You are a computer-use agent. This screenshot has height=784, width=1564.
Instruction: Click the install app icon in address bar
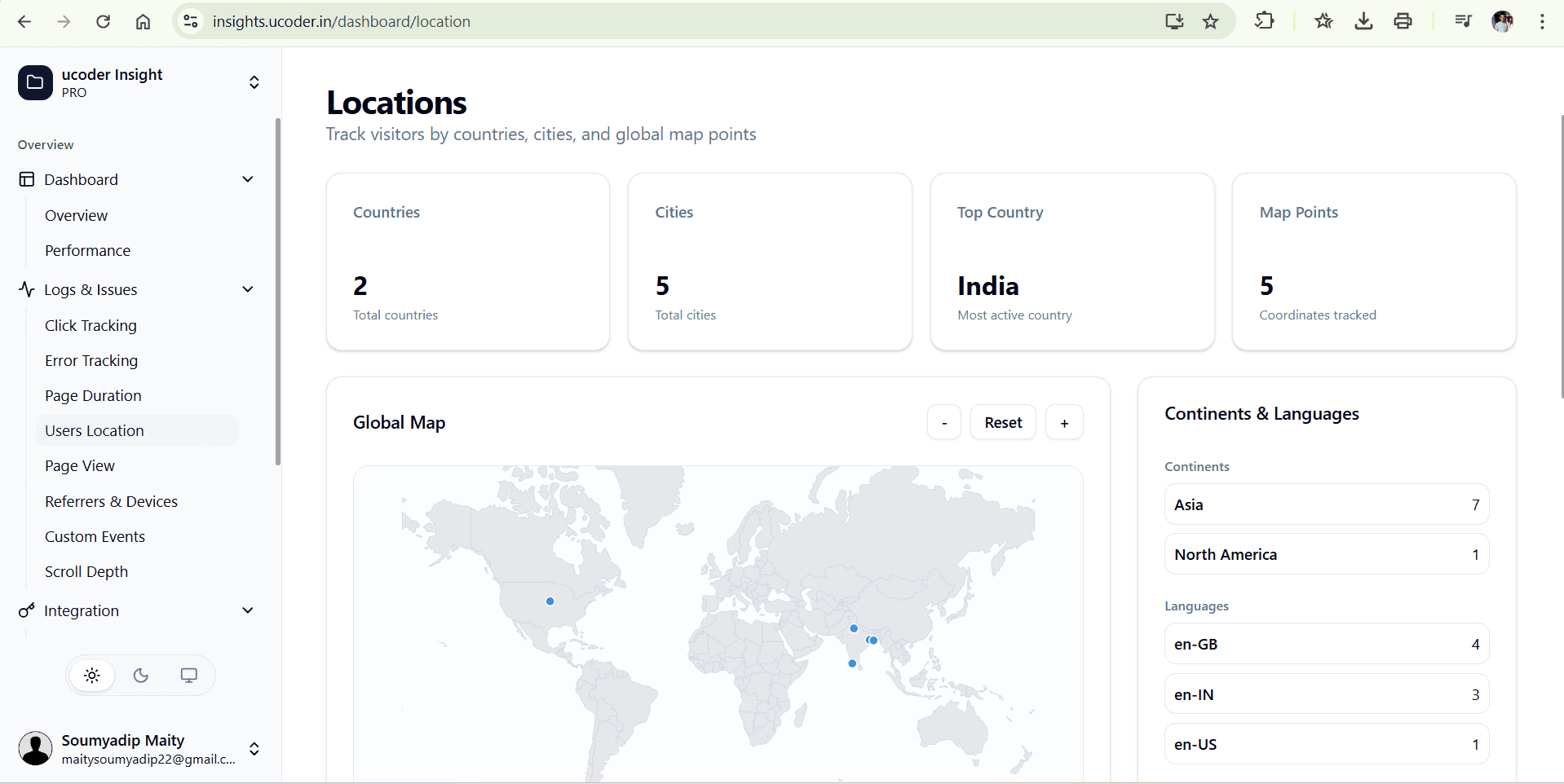(x=1174, y=22)
